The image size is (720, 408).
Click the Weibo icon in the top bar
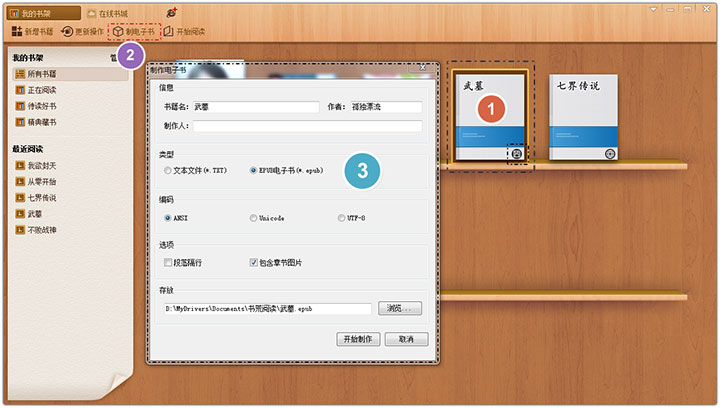click(171, 12)
